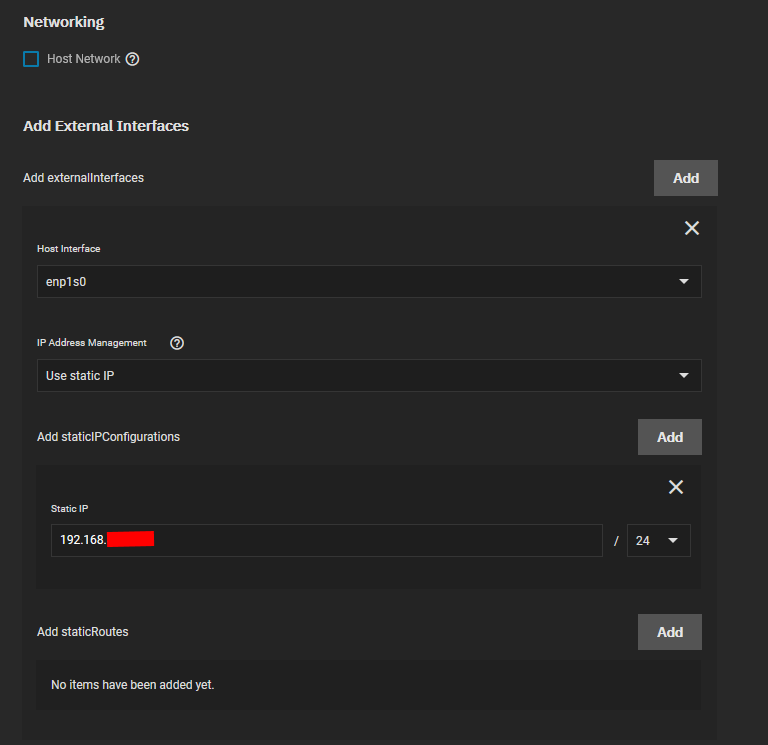Click the IP Address Management label
The width and height of the screenshot is (768, 745).
tap(92, 343)
